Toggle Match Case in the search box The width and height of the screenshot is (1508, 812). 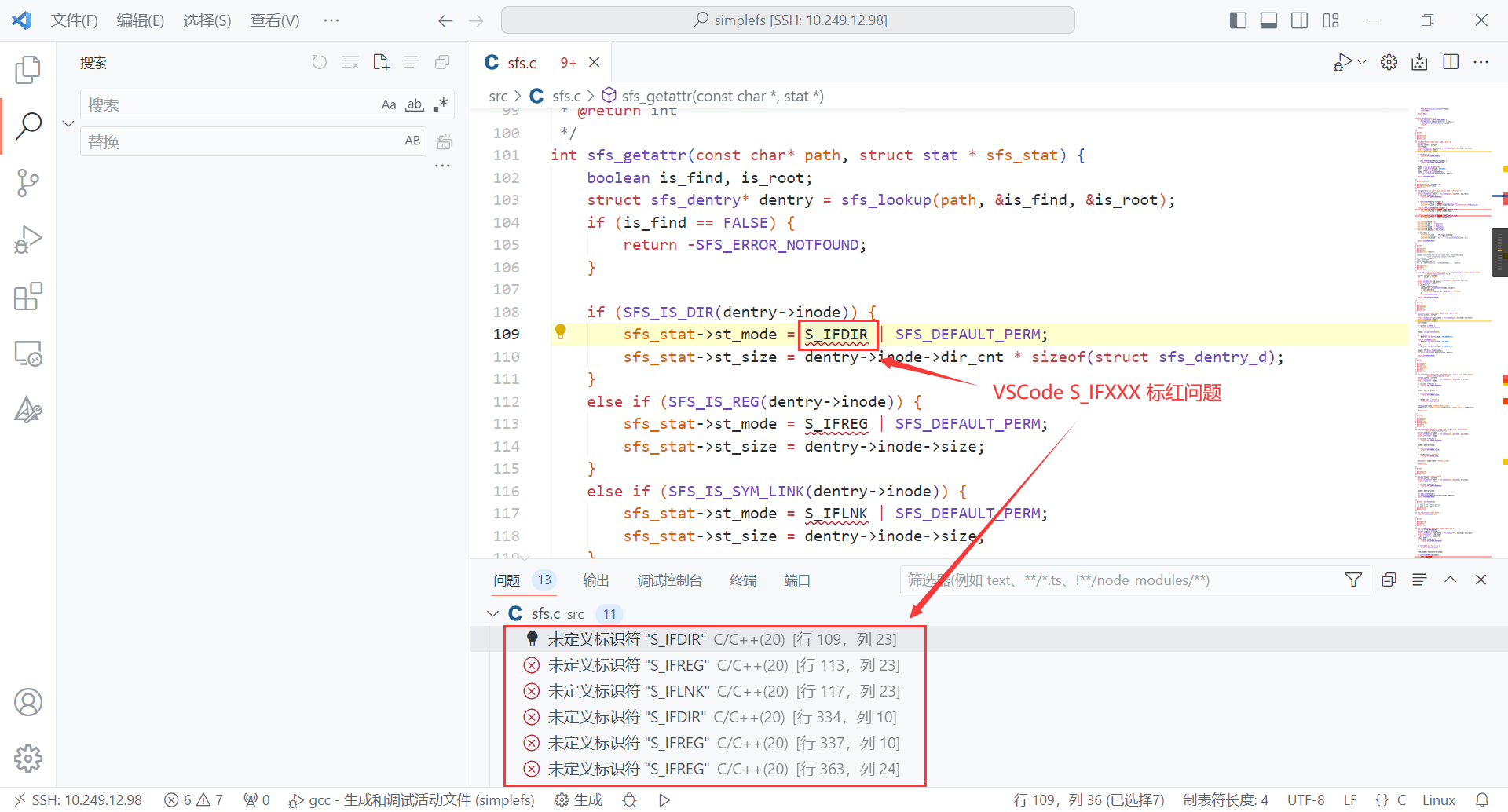tap(389, 104)
